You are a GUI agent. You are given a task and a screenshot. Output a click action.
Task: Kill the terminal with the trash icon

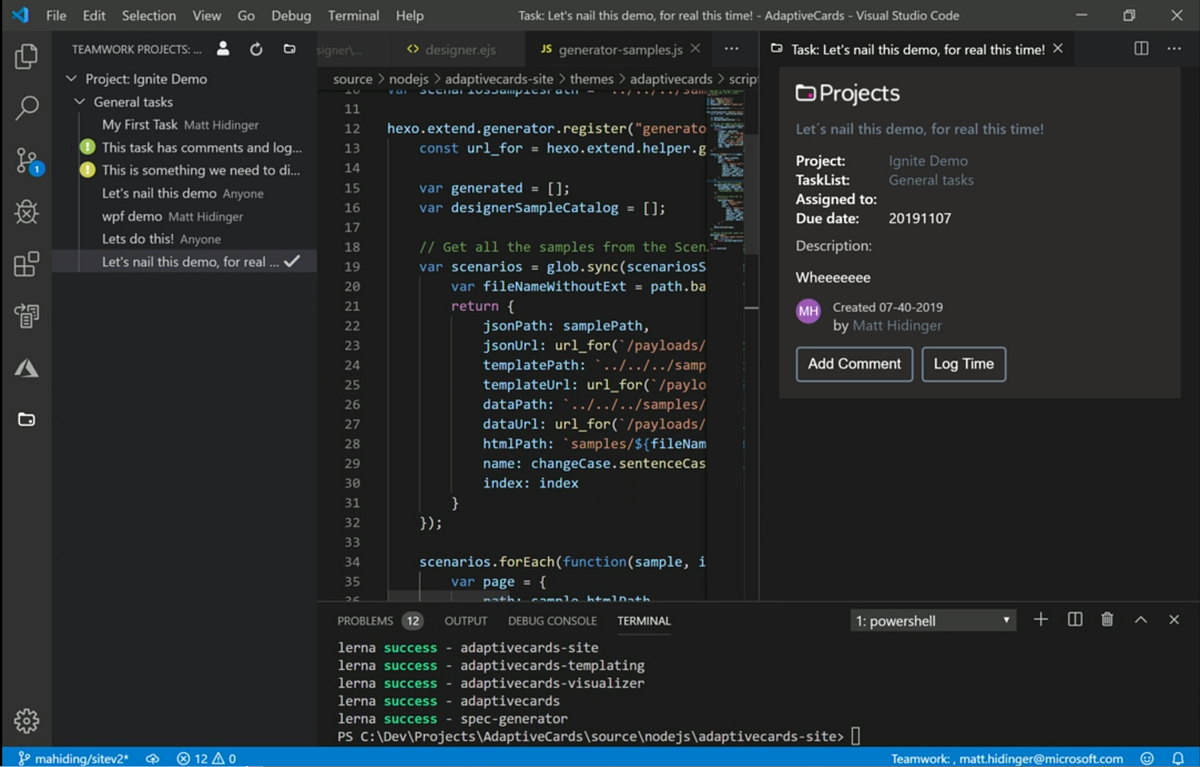point(1107,620)
